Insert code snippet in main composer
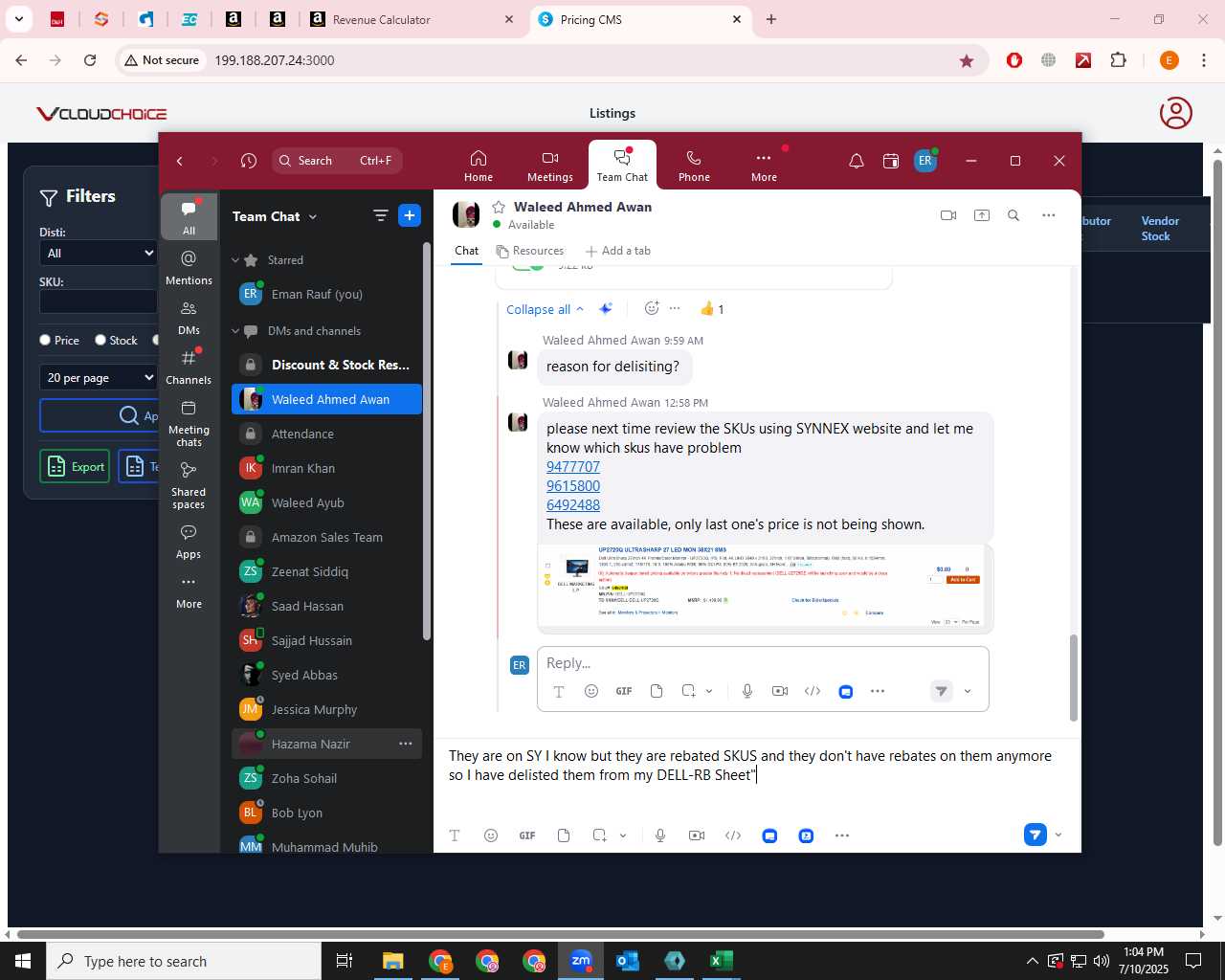This screenshot has width=1225, height=980. coord(733,835)
